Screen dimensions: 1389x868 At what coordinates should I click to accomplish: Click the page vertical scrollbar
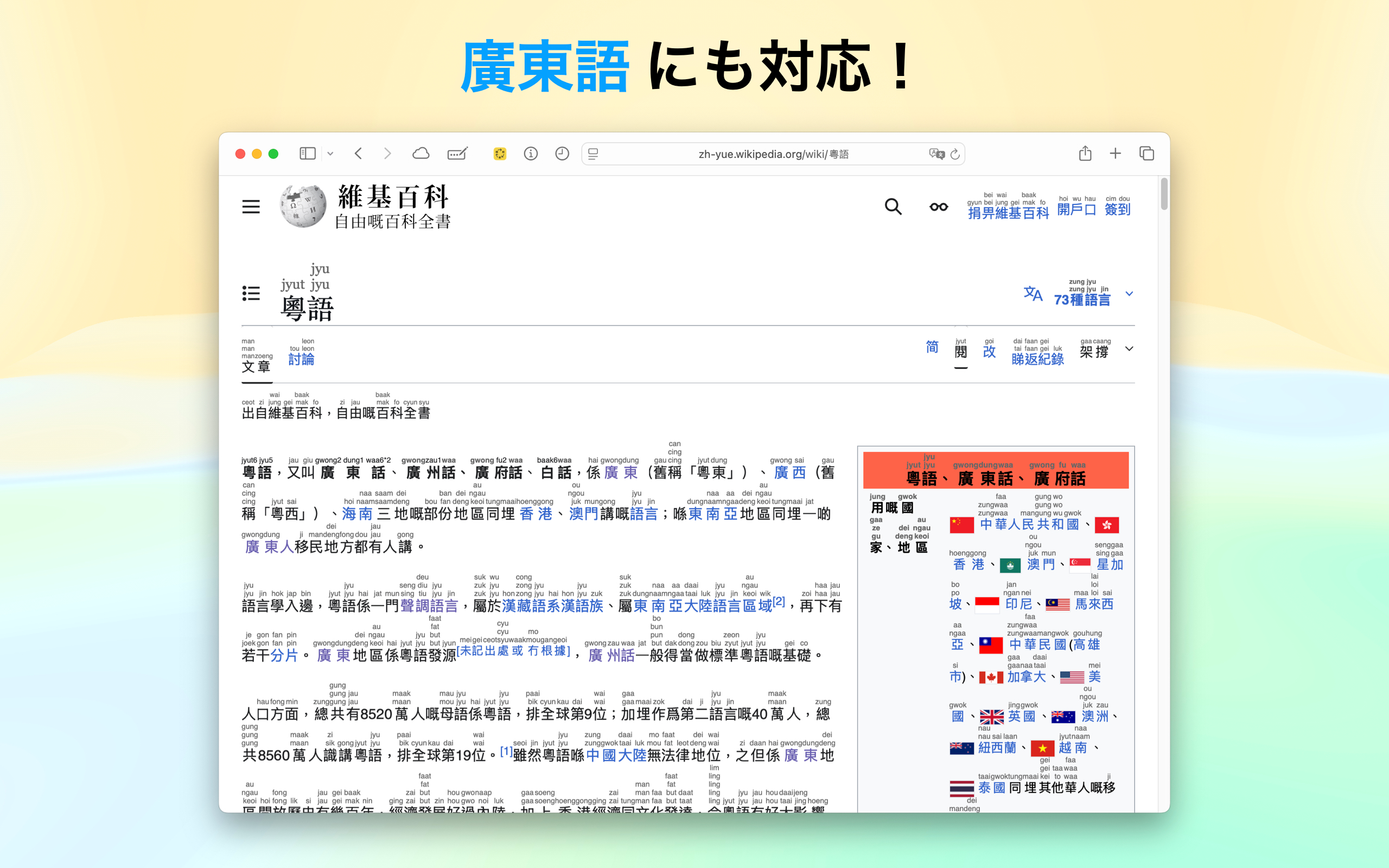tap(1164, 194)
